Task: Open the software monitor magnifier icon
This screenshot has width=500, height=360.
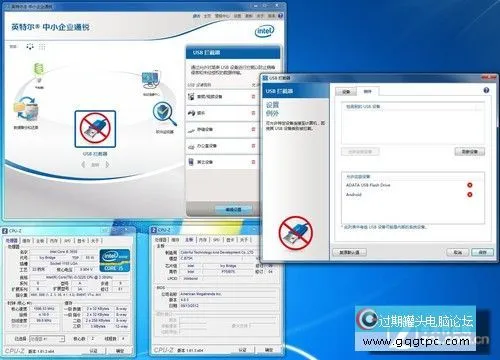Action: 164,114
